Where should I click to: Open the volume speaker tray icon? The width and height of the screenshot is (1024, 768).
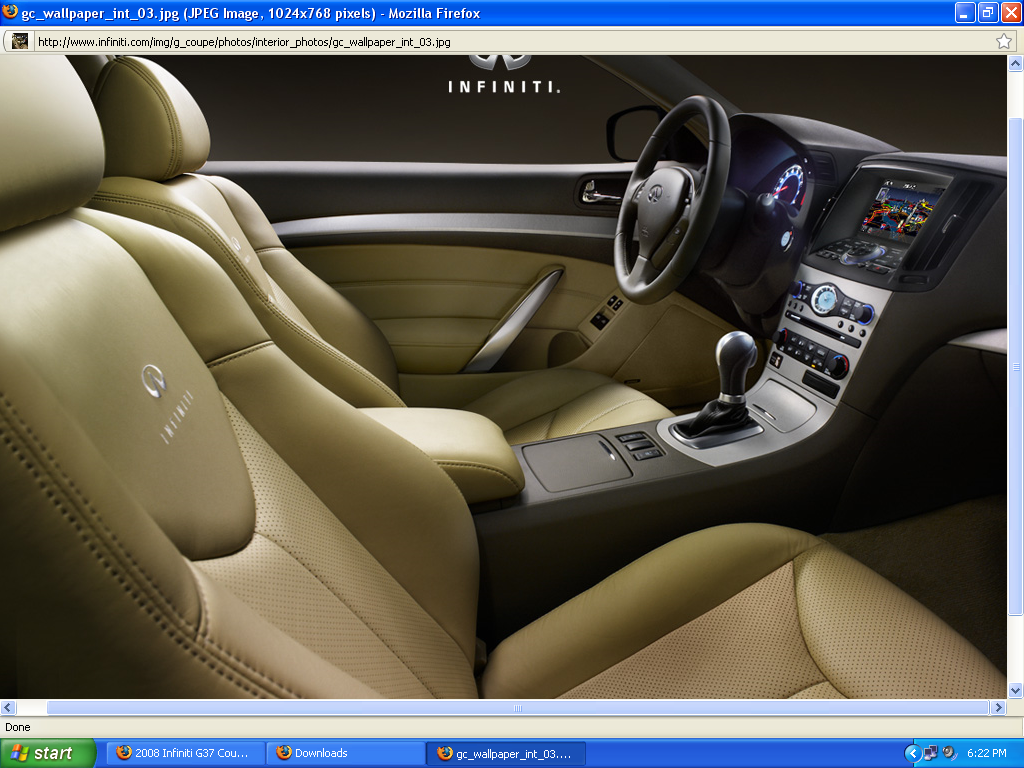949,753
